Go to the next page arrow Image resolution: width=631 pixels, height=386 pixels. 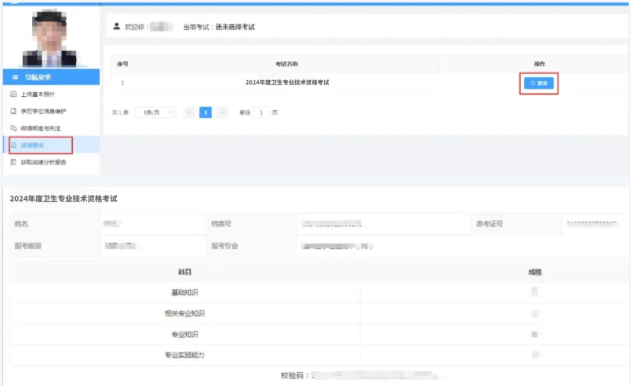coord(222,112)
